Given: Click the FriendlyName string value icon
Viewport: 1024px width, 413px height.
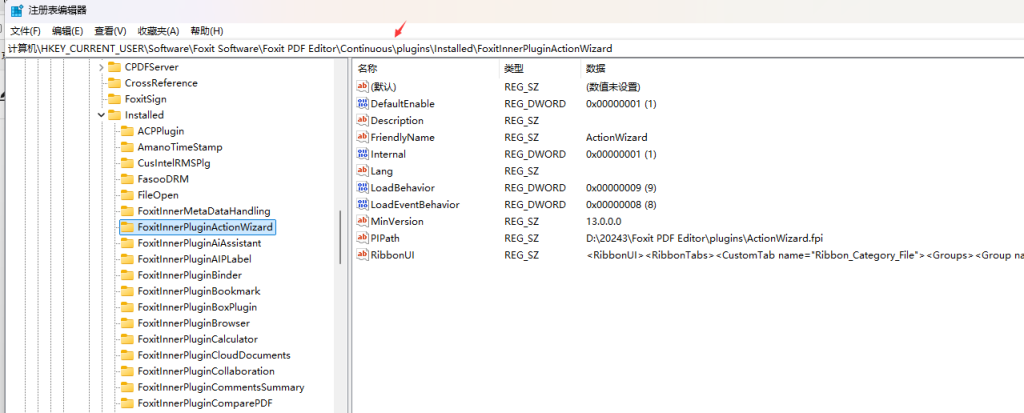Looking at the screenshot, I should (363, 137).
